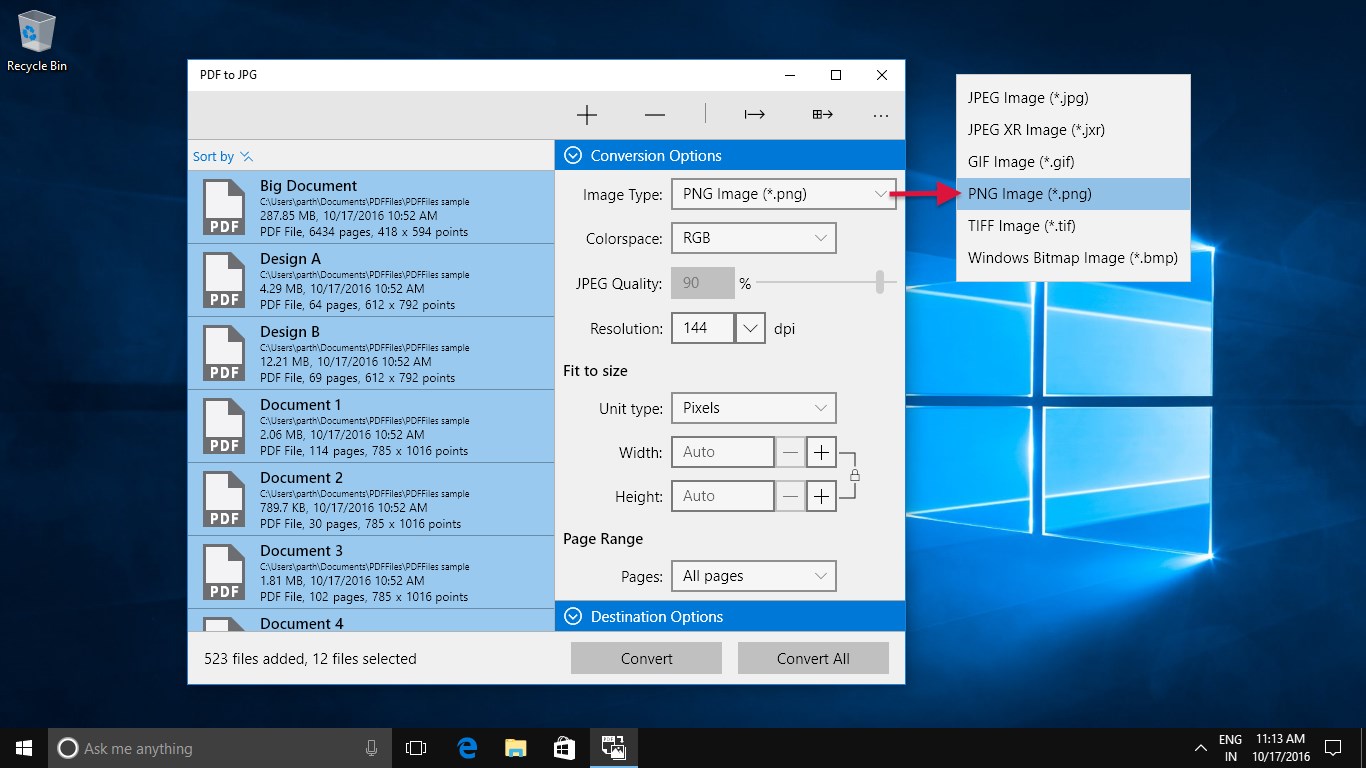This screenshot has width=1366, height=768.
Task: Click the convert all grid-arrow toolbar icon
Action: (x=822, y=115)
